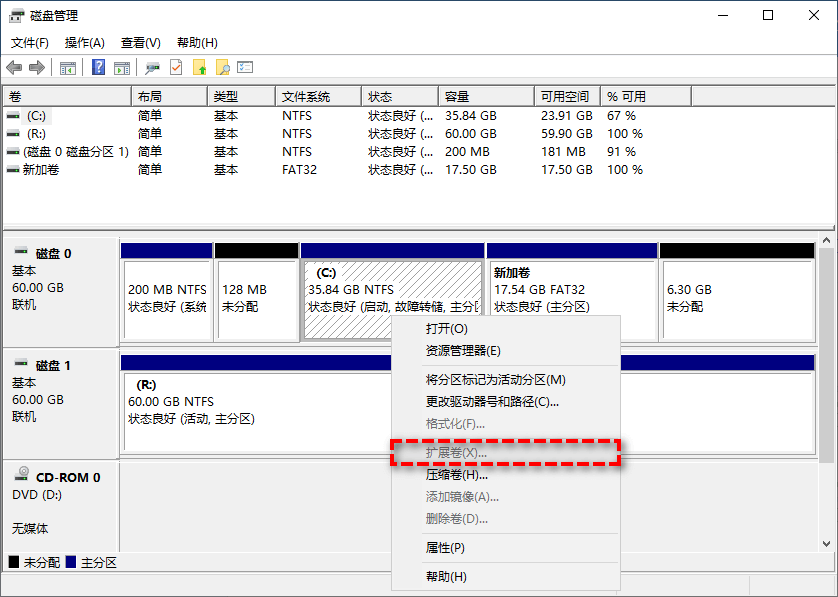The width and height of the screenshot is (838, 597).
Task: Click the magnifier search toolbar icon
Action: click(223, 68)
